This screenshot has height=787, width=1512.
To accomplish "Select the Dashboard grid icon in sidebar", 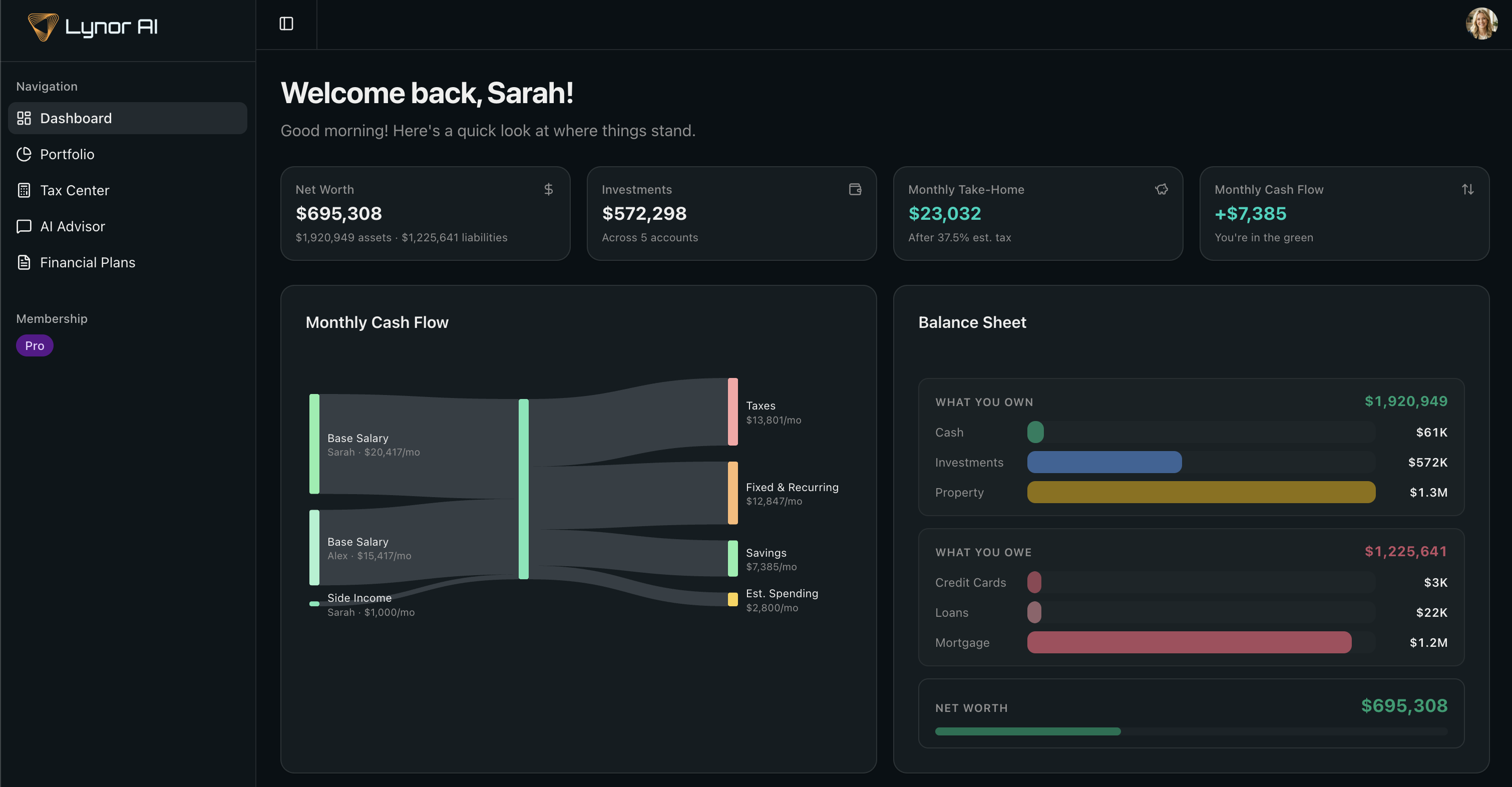I will [x=24, y=118].
